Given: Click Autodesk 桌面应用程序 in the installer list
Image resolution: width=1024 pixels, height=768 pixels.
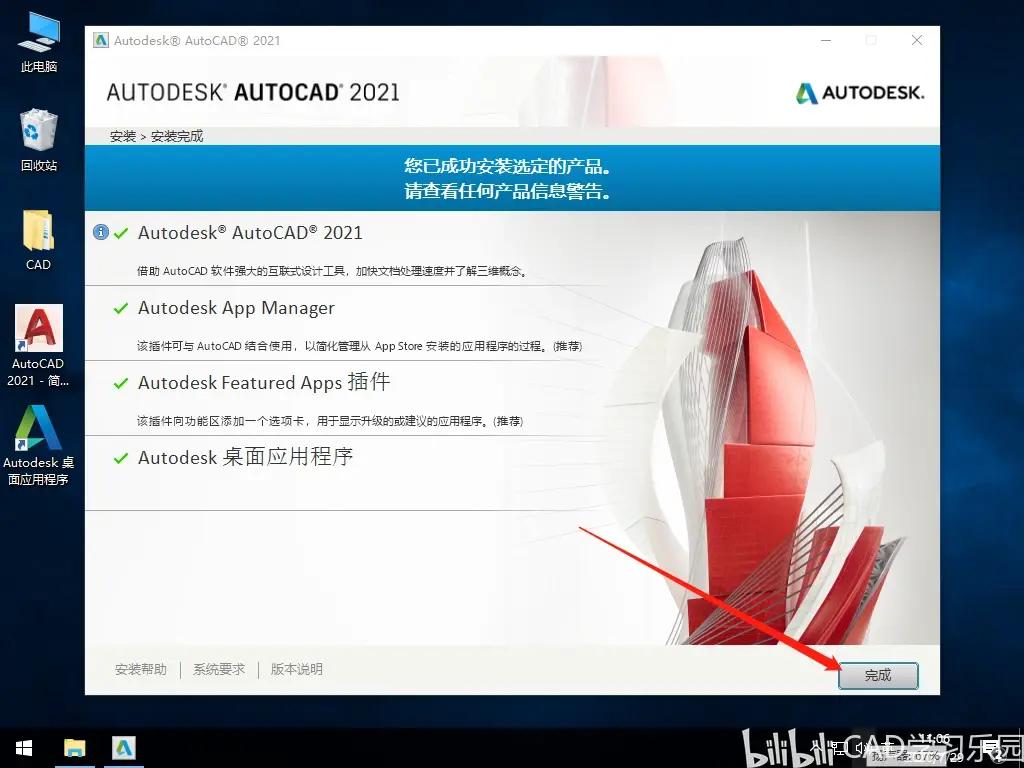Looking at the screenshot, I should 246,456.
